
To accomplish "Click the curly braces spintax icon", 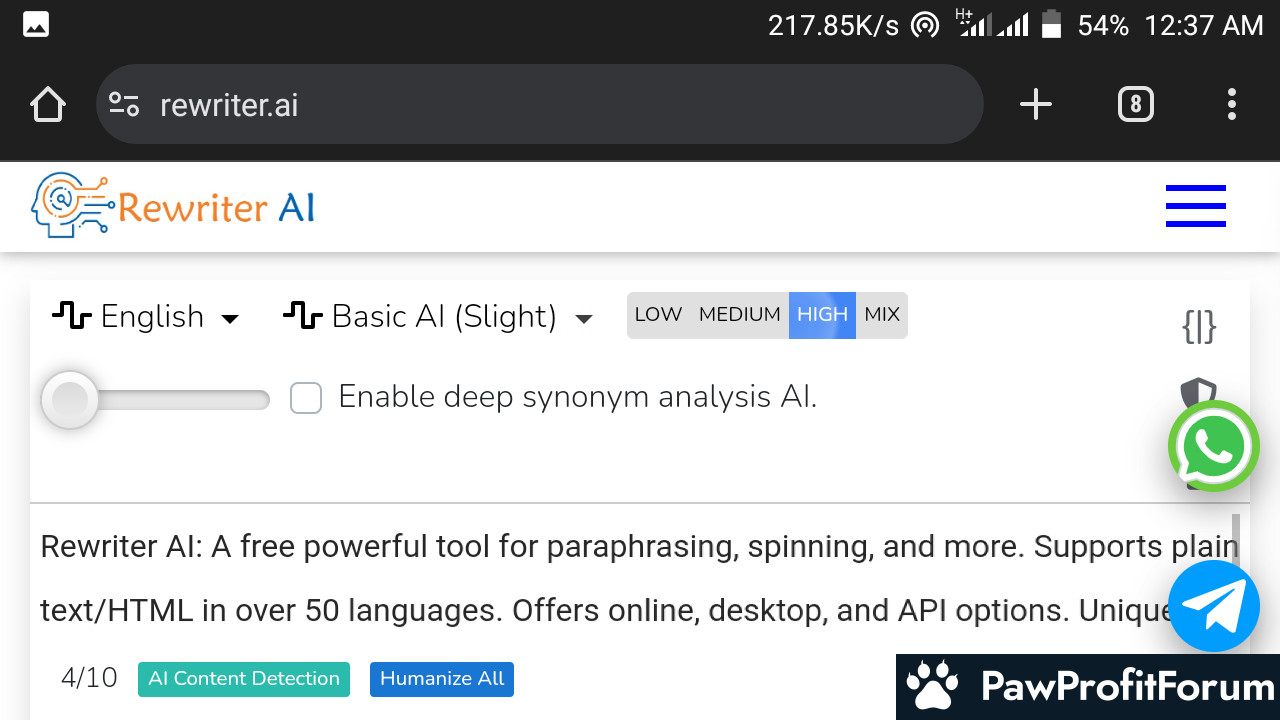I will pos(1199,326).
